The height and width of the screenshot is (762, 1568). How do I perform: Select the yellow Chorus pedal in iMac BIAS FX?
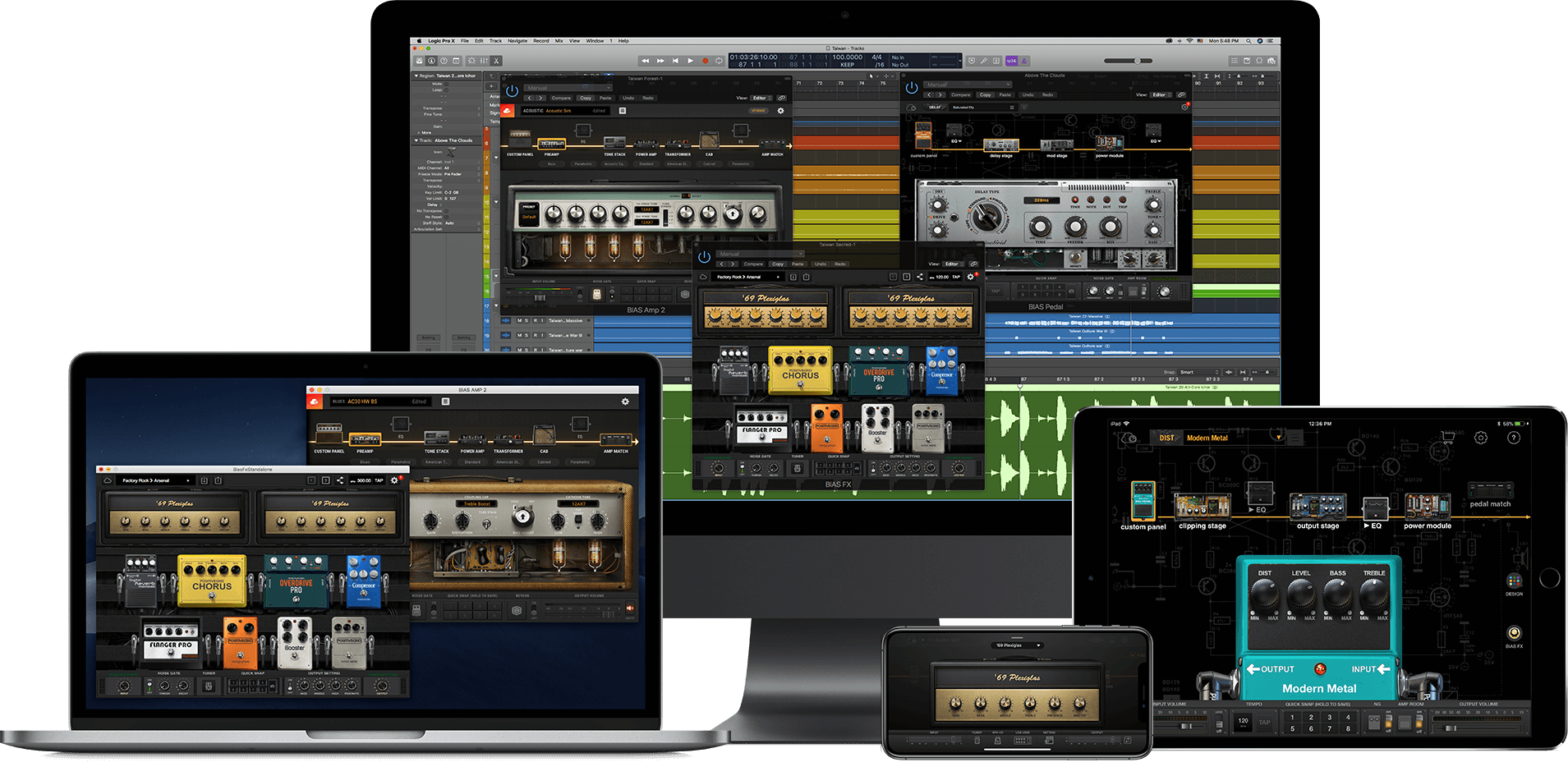pos(800,370)
